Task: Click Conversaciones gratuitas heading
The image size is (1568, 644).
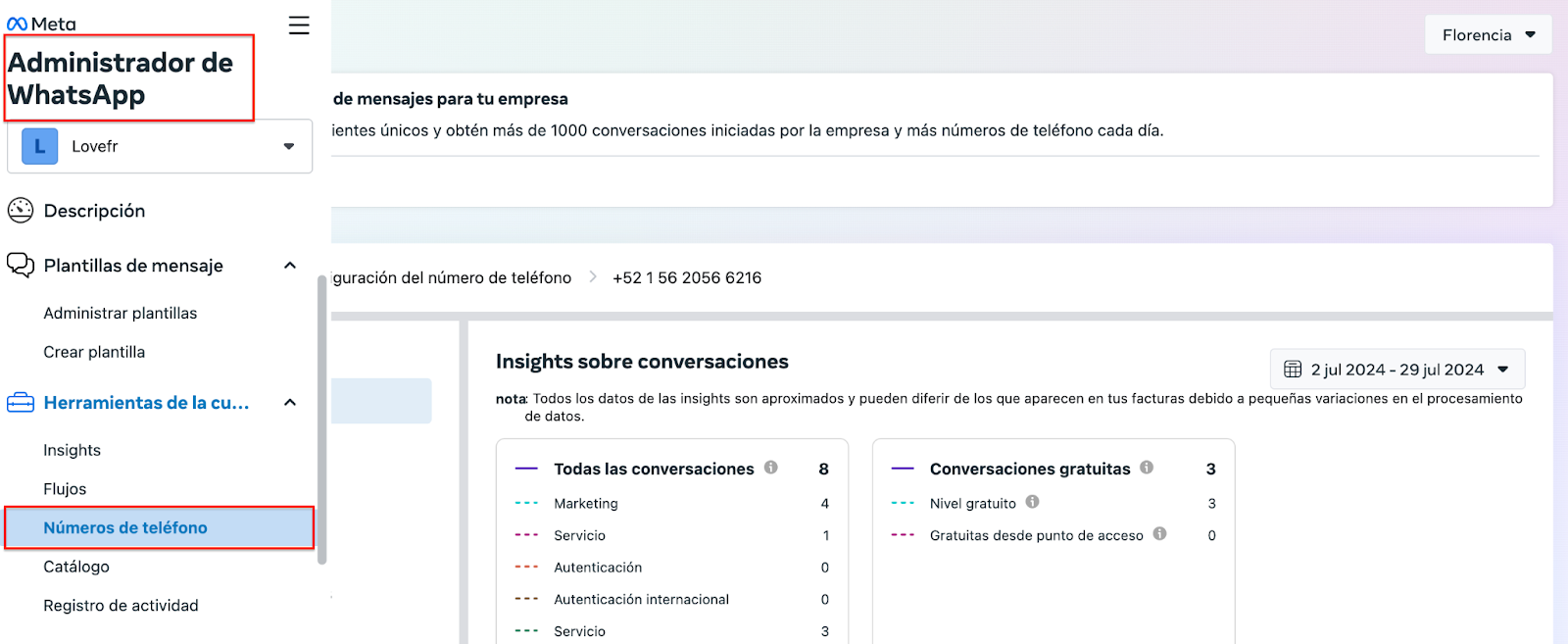Action: (1030, 469)
